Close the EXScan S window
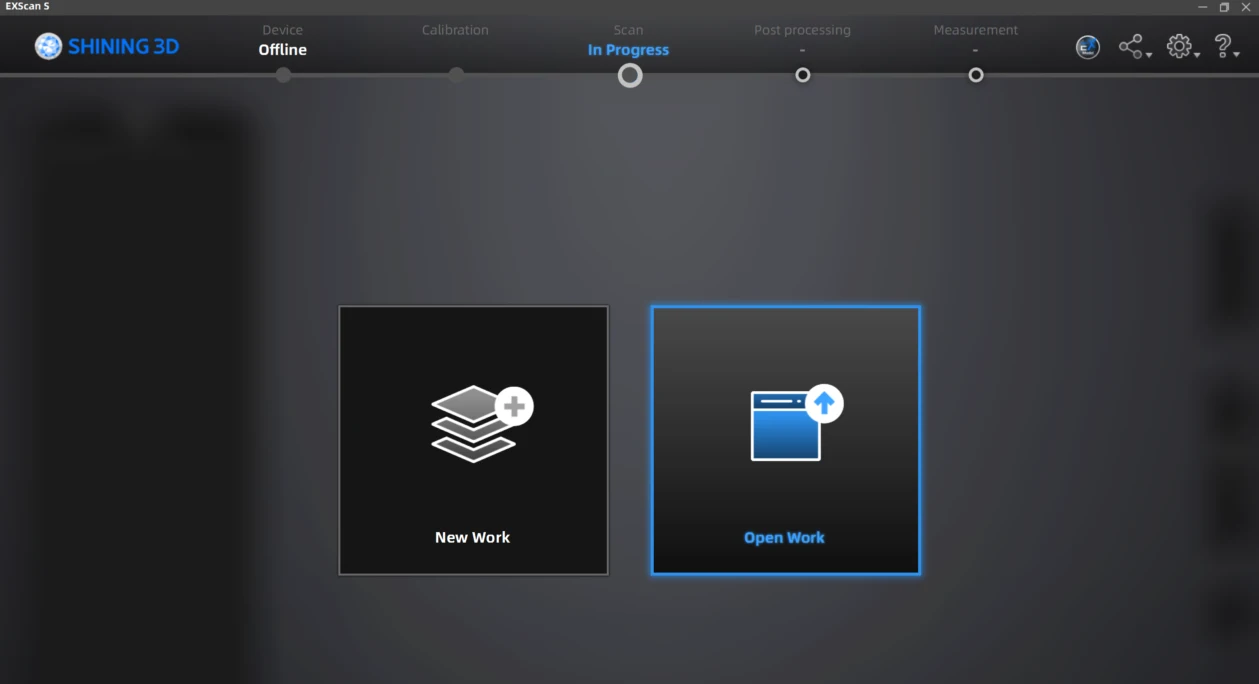Image resolution: width=1259 pixels, height=684 pixels. (1246, 7)
